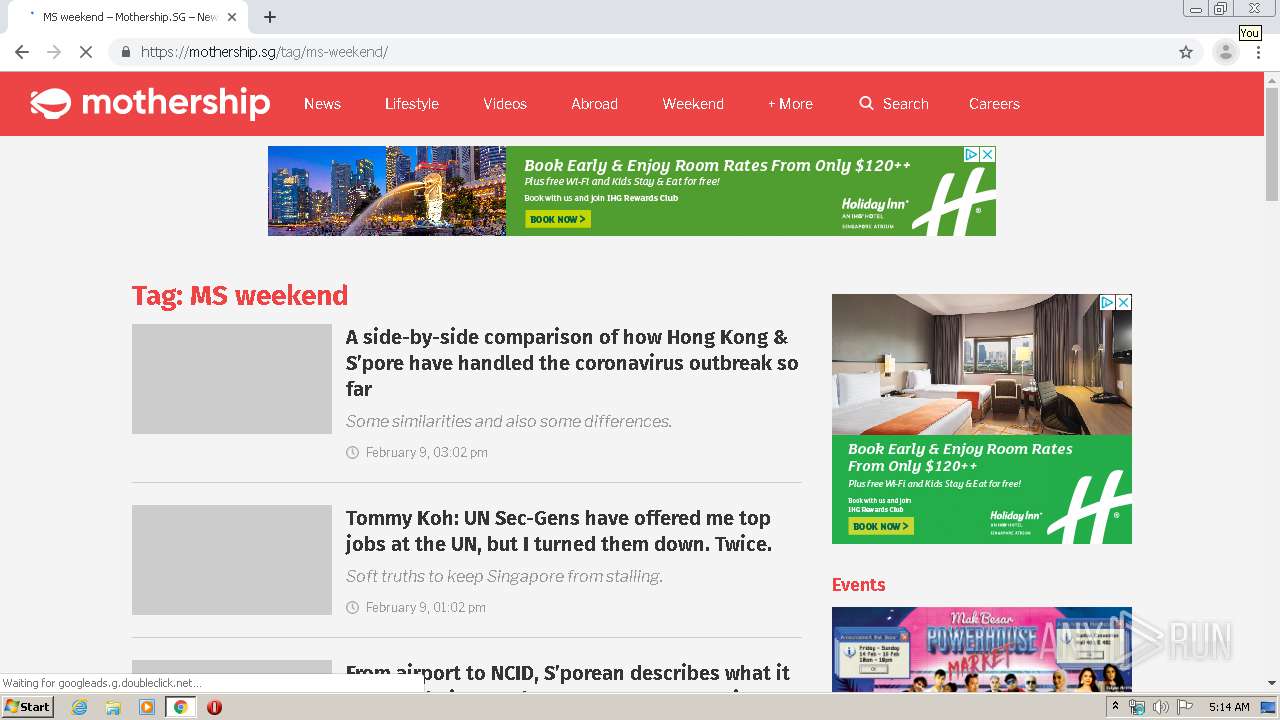Click thumbnail of coronavirus comparison article
The image size is (1280, 720).
[x=232, y=379]
